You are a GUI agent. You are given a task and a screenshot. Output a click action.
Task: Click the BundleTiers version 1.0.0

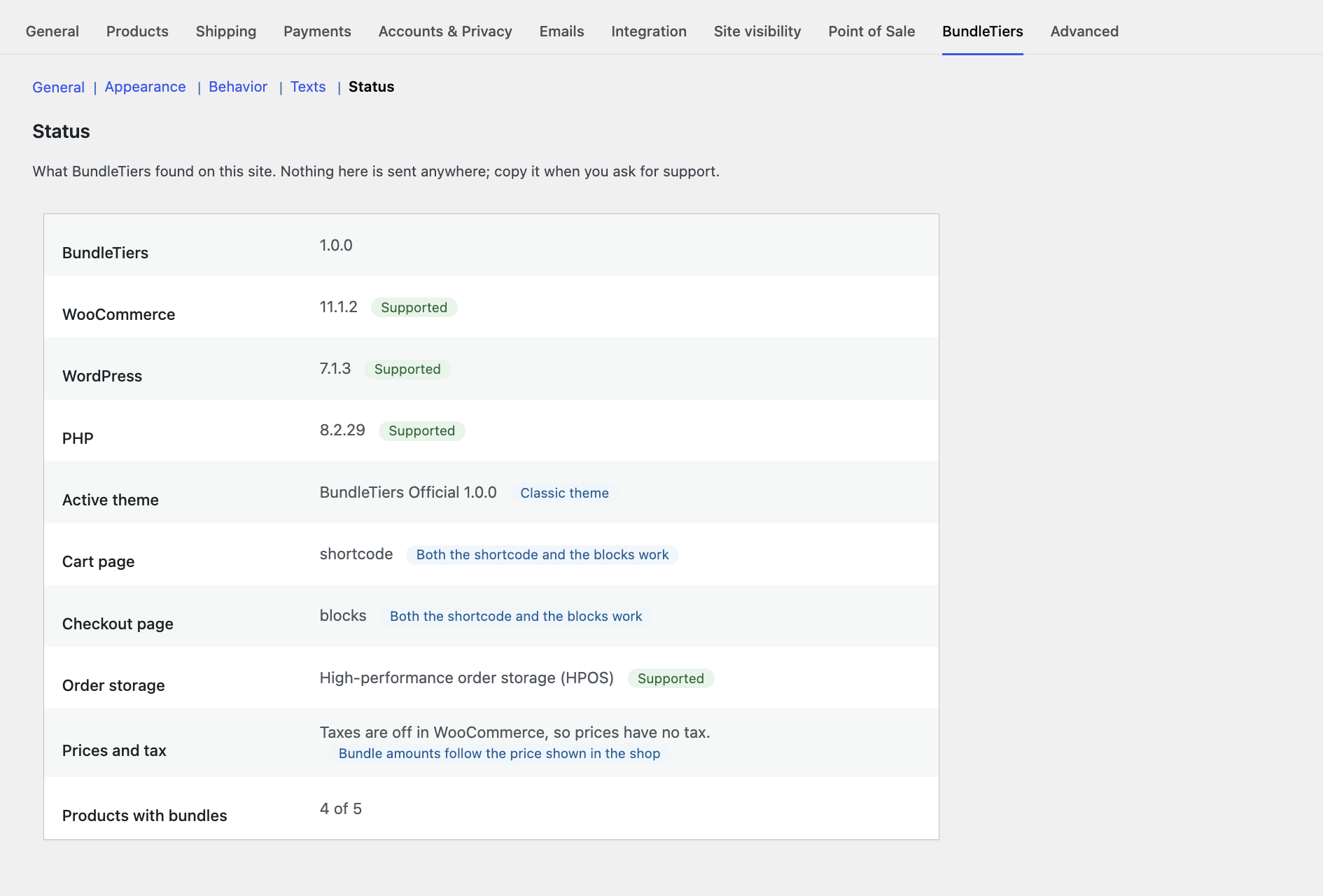click(336, 245)
